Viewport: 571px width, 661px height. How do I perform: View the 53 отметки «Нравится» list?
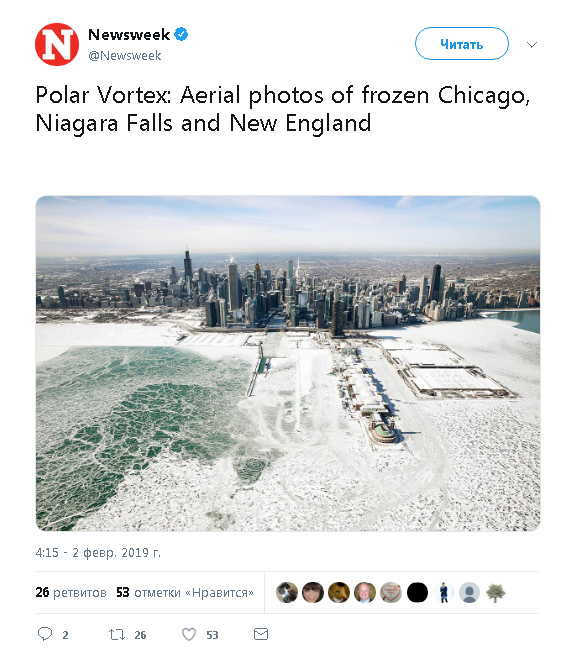[185, 592]
